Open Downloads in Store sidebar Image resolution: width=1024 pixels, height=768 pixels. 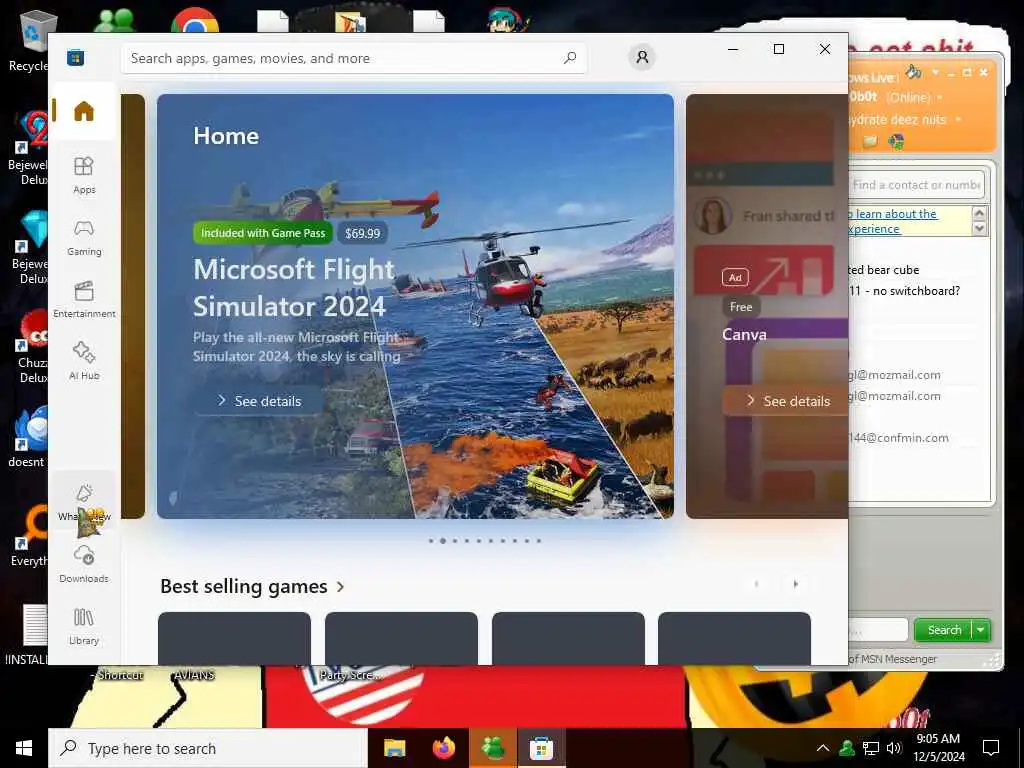tap(84, 564)
